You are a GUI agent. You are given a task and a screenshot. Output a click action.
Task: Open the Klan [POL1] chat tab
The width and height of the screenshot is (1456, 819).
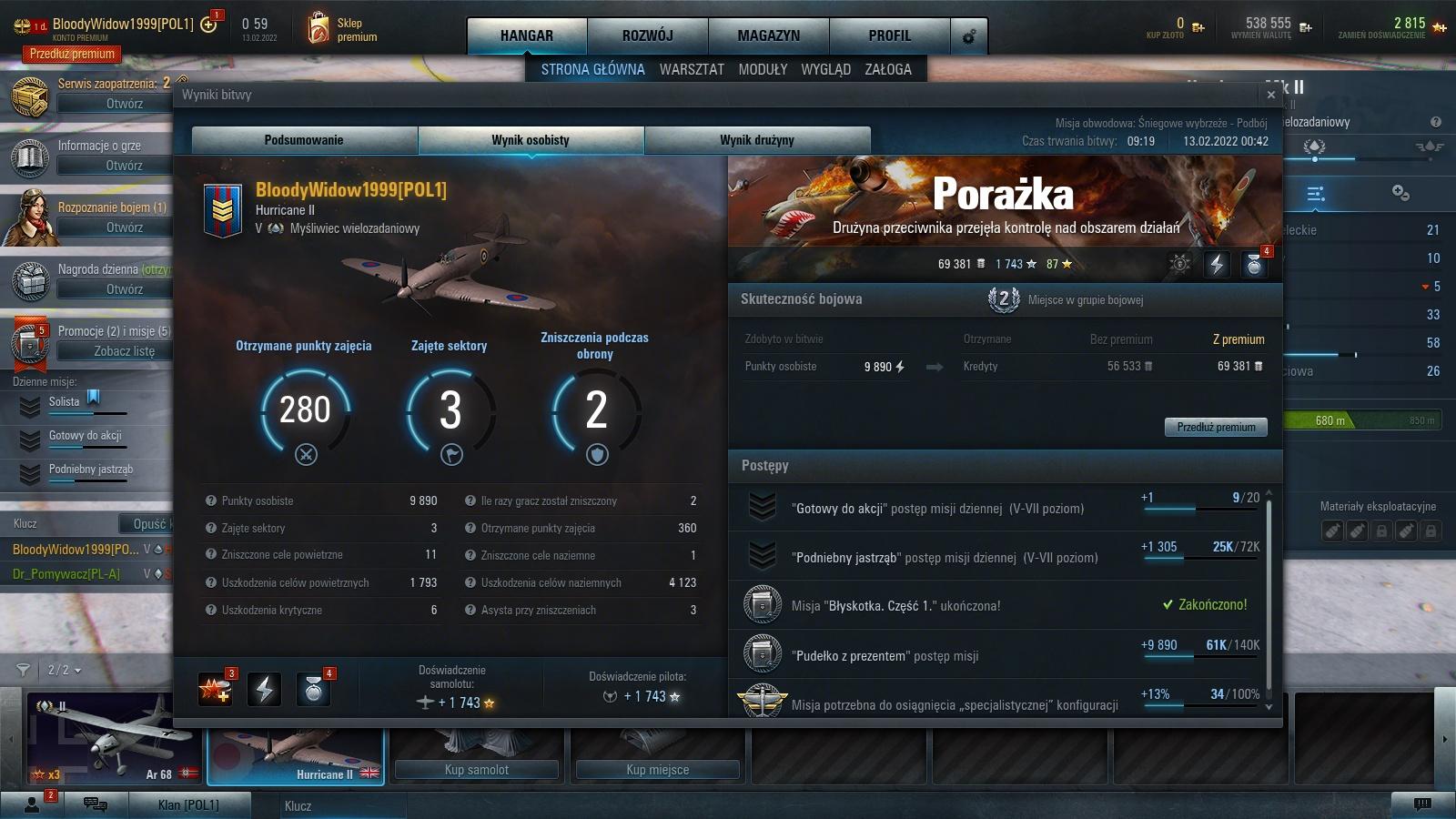click(x=188, y=804)
